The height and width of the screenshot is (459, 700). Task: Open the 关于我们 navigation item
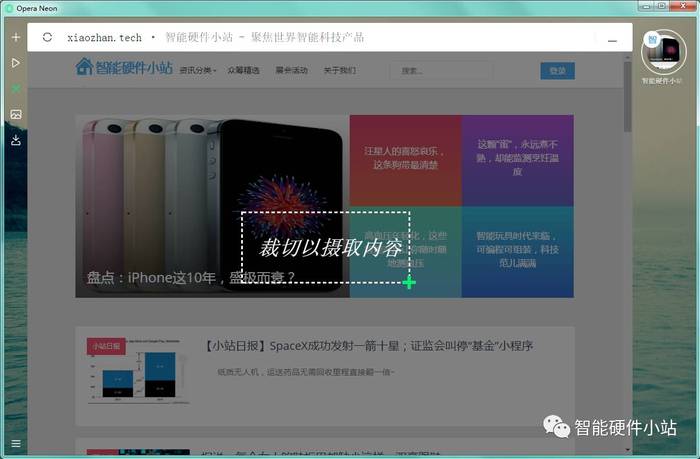point(340,70)
